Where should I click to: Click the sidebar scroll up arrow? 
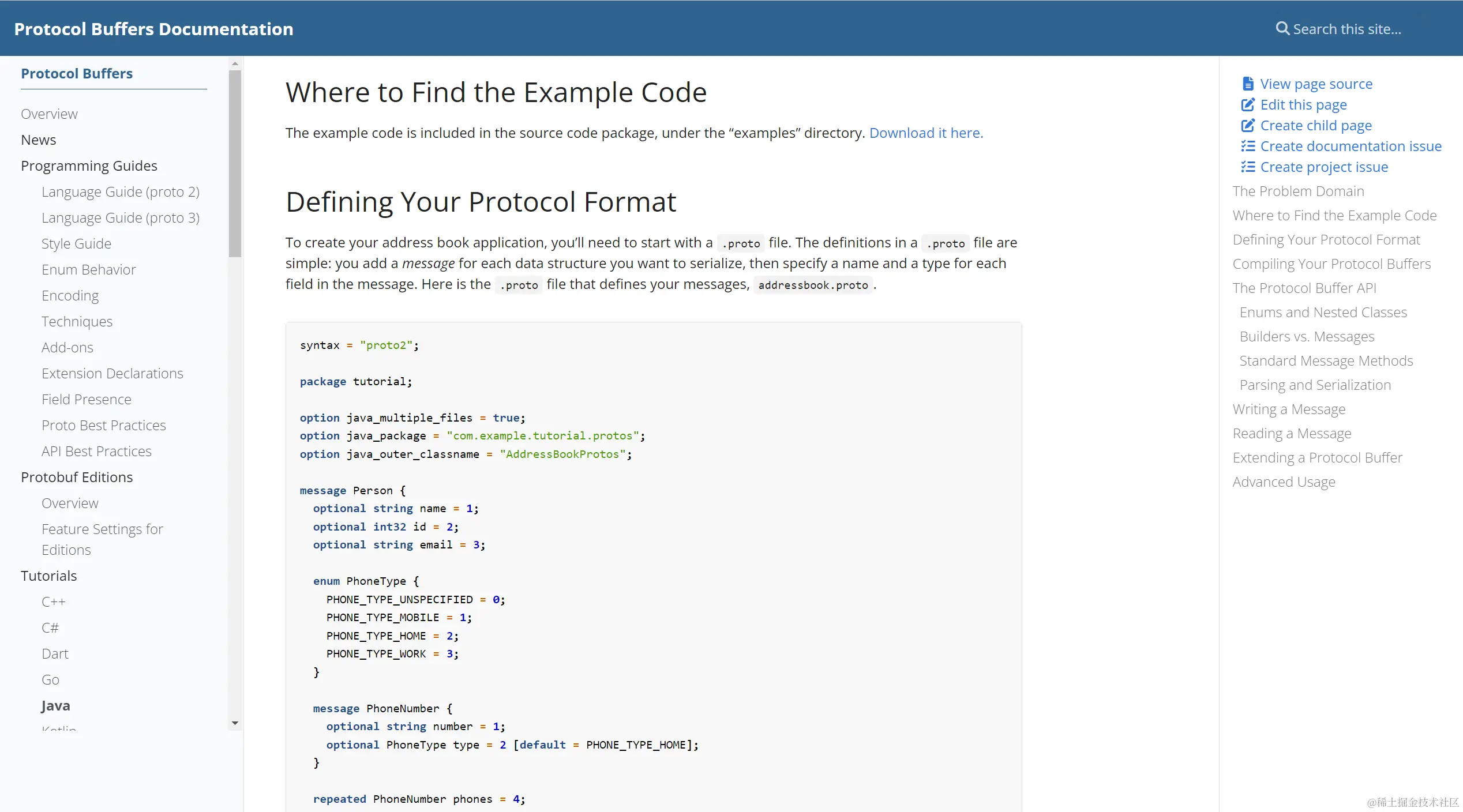235,63
